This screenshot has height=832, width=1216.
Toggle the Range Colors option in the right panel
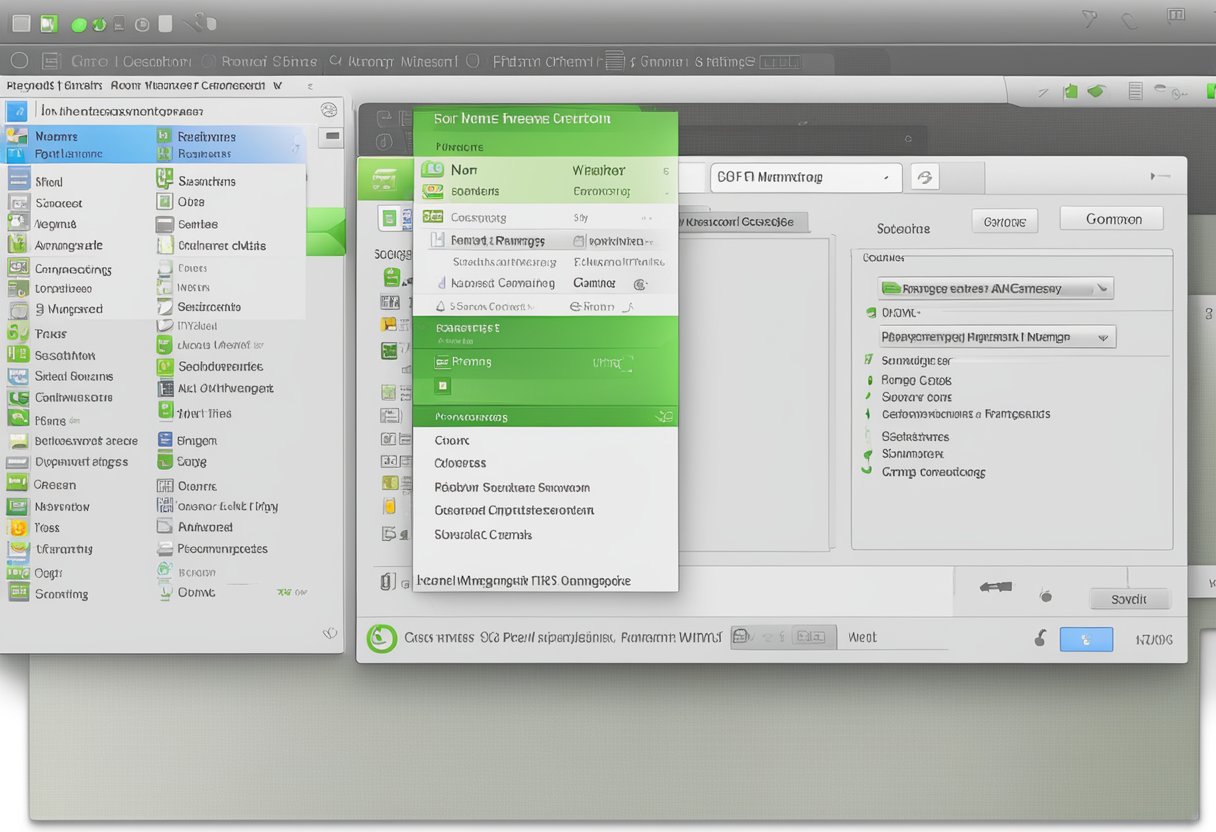pyautogui.click(x=866, y=380)
